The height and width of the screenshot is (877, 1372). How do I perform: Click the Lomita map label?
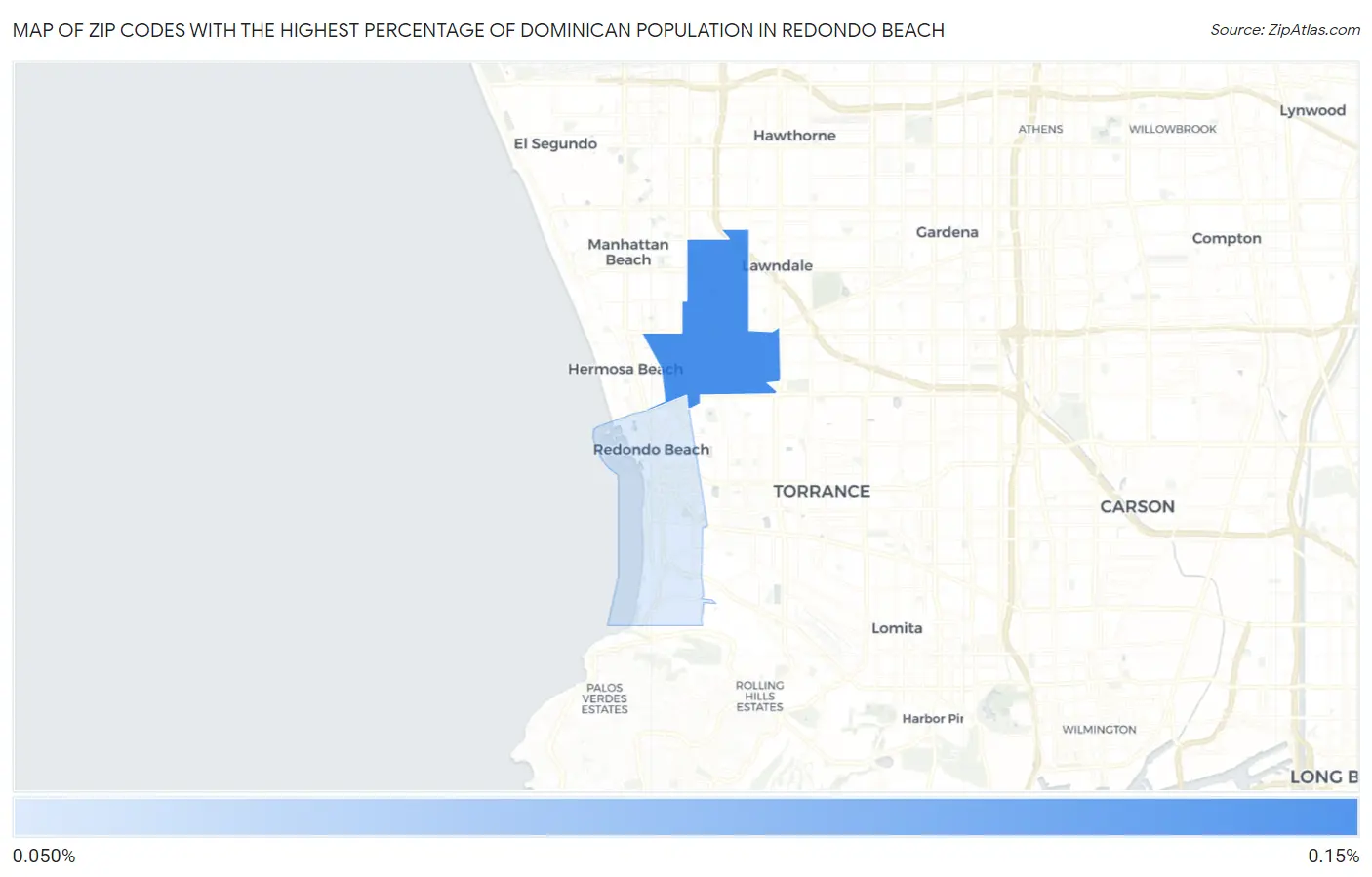pyautogui.click(x=897, y=628)
